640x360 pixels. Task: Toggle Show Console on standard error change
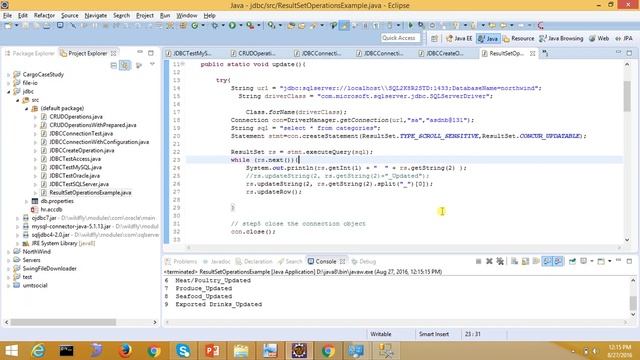pos(558,261)
